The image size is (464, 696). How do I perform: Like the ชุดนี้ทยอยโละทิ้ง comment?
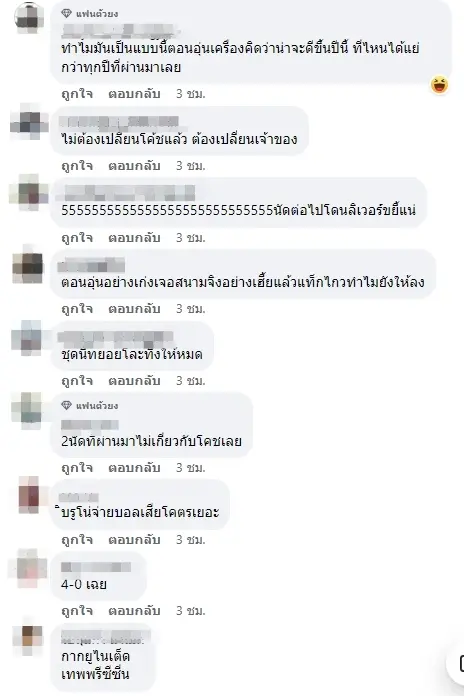[77, 381]
